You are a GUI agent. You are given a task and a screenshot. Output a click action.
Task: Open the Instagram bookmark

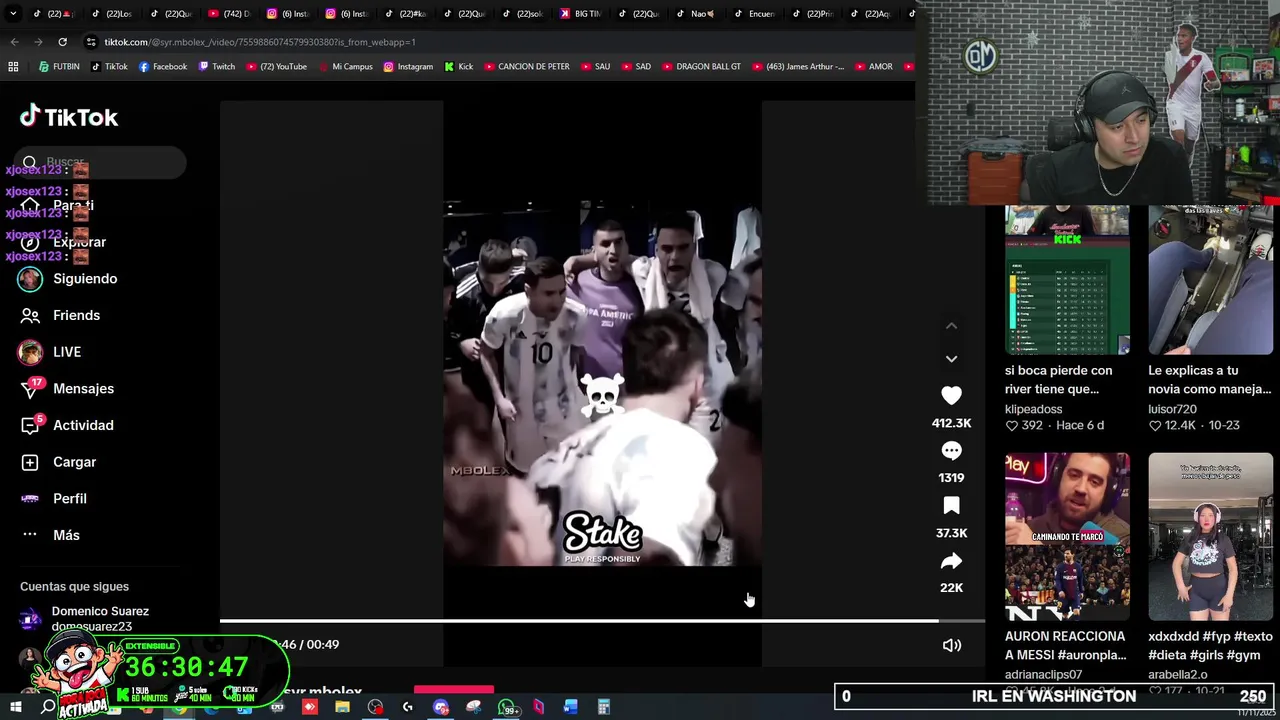coord(408,67)
